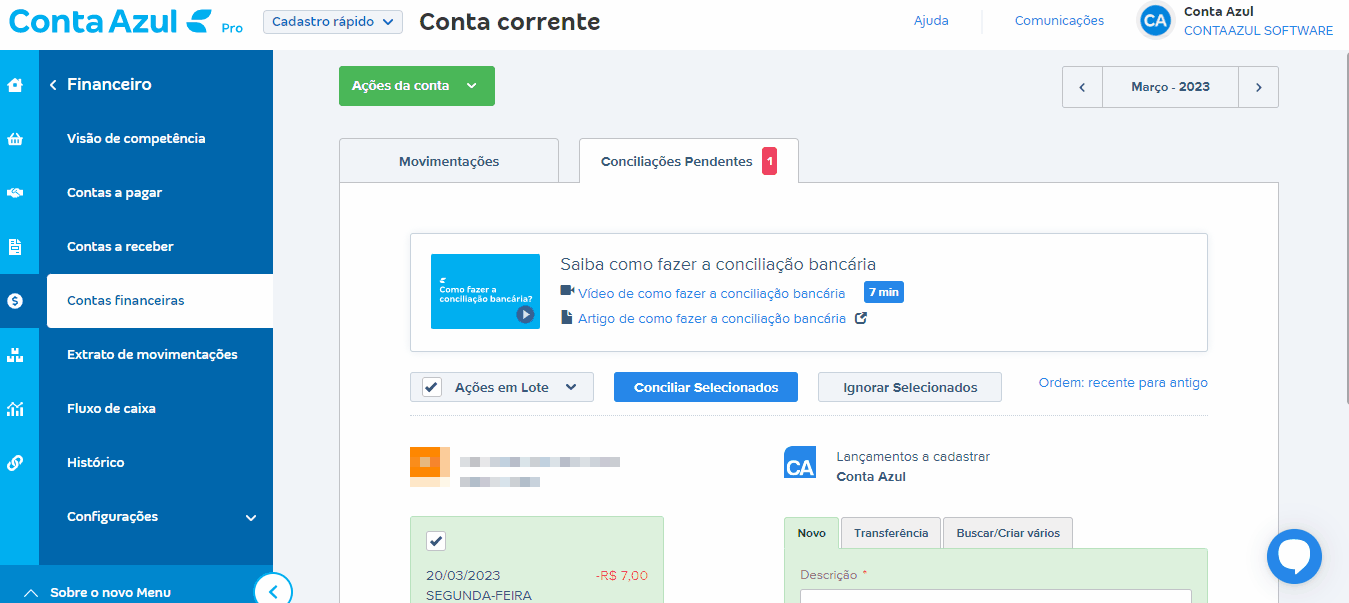Click CONTAAZUL SOFTWARE account name

click(1258, 31)
